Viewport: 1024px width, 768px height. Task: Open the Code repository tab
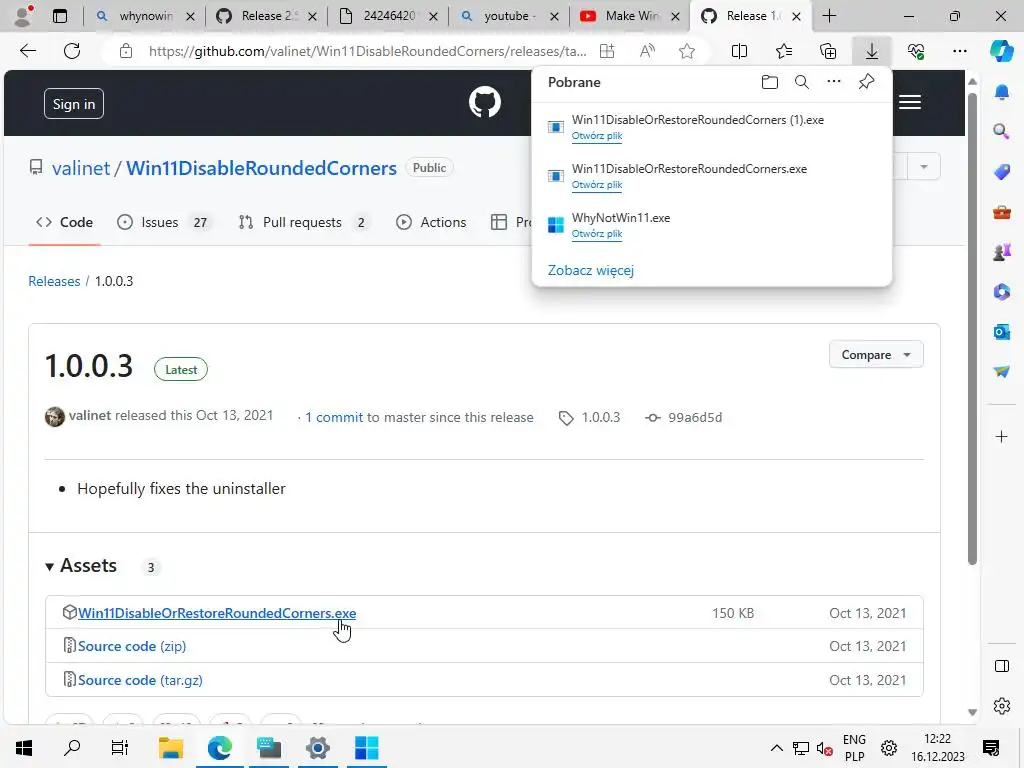(x=64, y=222)
